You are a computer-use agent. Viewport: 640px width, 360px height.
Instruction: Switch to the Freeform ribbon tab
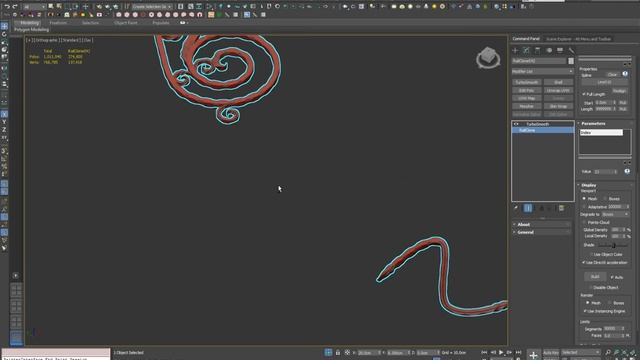point(58,23)
